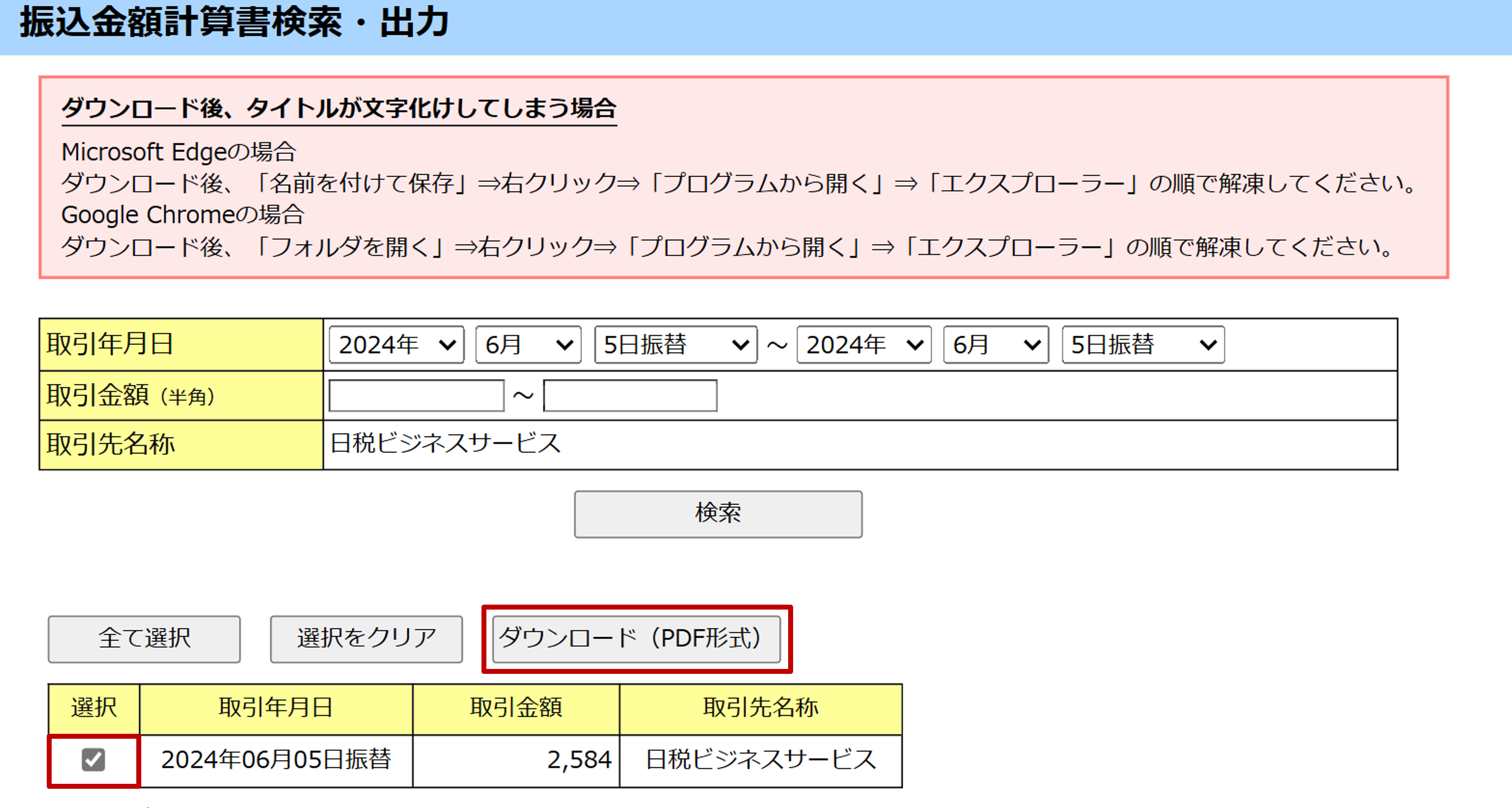Open the start month 6月 dropdown
Screen dimensions: 1512x808
click(x=528, y=345)
